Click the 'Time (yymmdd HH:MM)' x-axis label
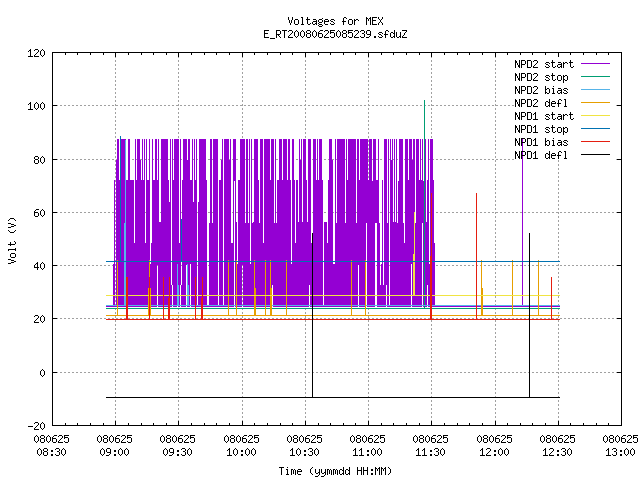This screenshot has width=640, height=480. pos(335,471)
